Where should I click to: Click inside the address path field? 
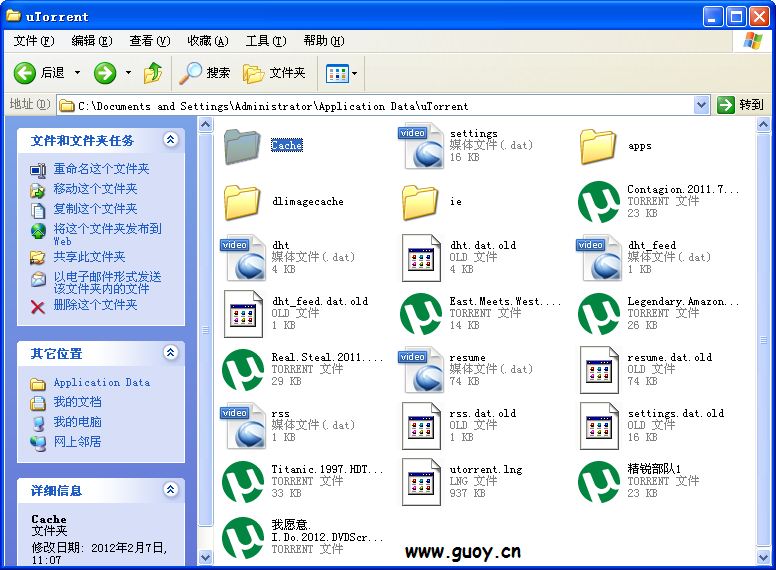coord(376,105)
